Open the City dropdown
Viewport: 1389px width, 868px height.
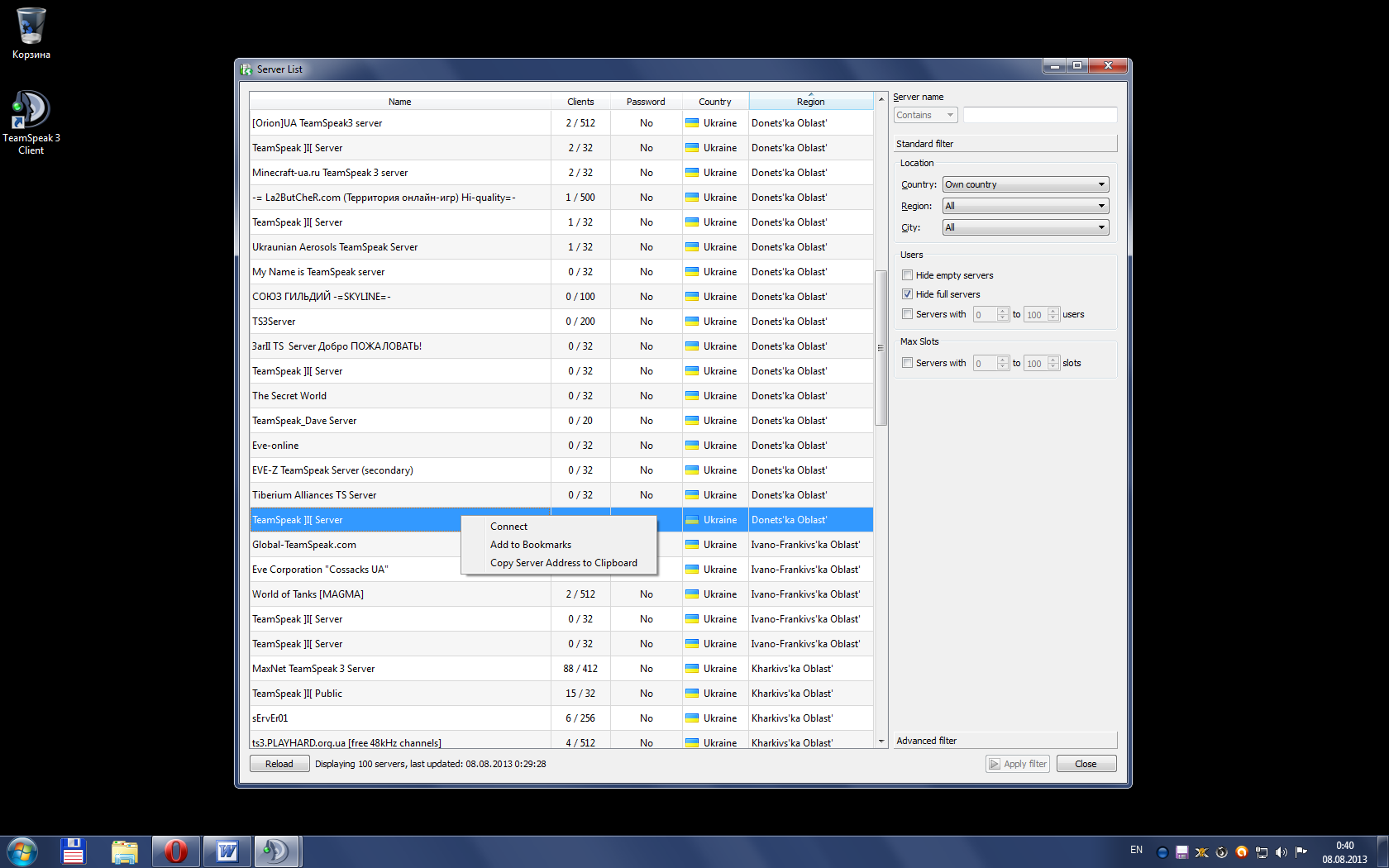point(1025,227)
